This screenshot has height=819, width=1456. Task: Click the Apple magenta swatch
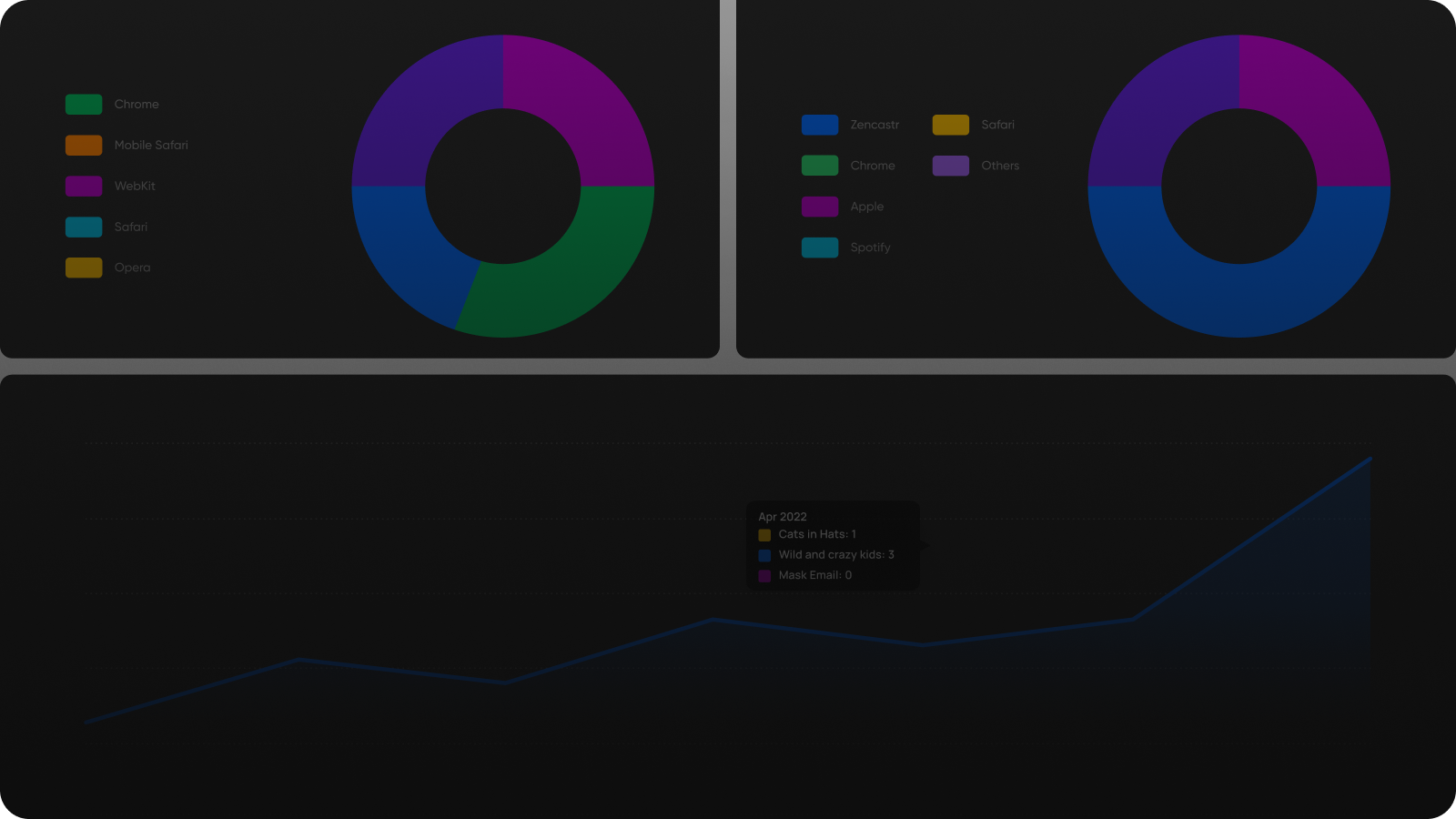tap(820, 207)
